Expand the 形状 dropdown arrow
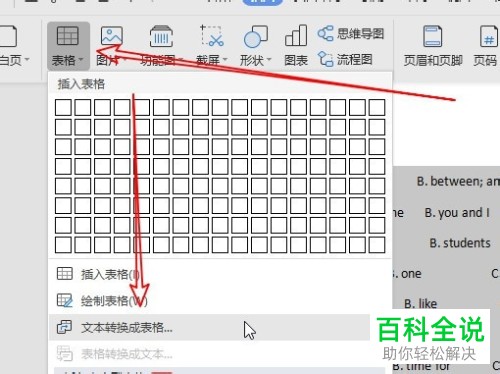Viewport: 500px width, 374px height. pyautogui.click(x=269, y=60)
